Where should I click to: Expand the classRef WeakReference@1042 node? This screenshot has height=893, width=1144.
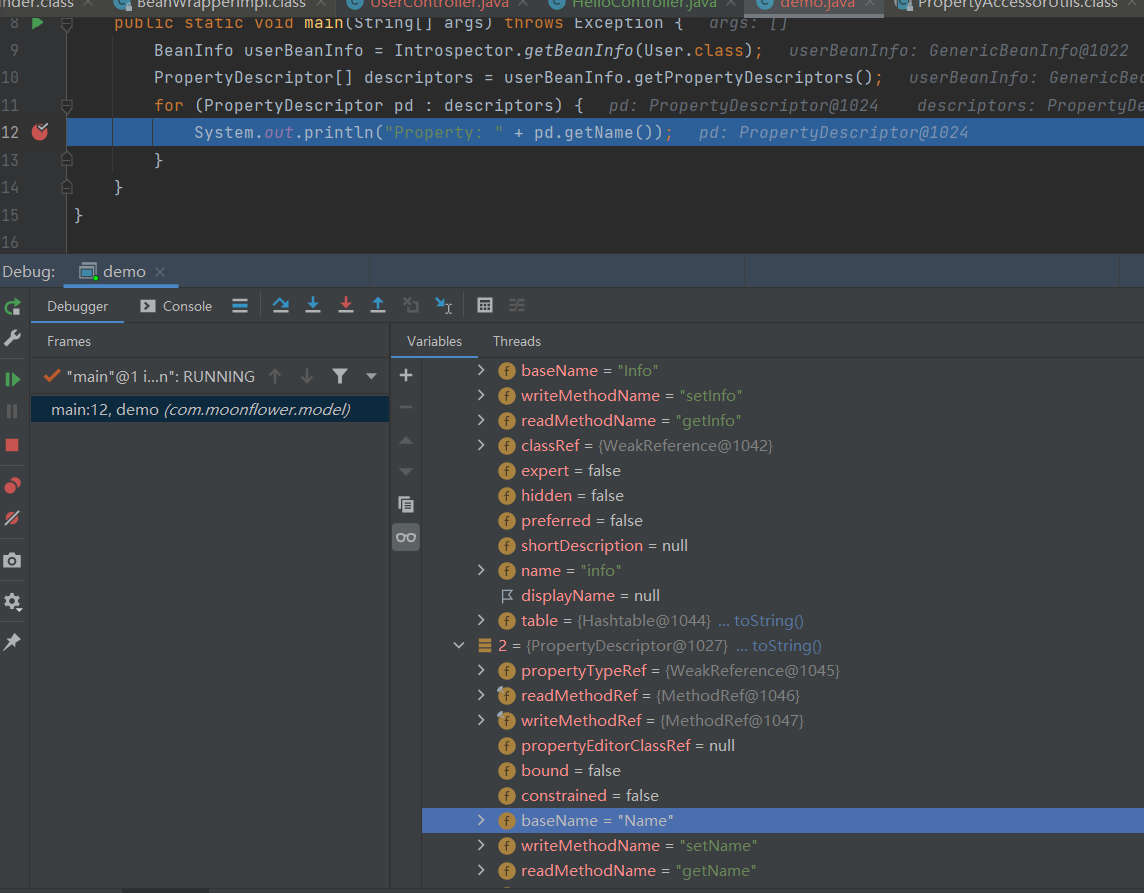coord(481,446)
